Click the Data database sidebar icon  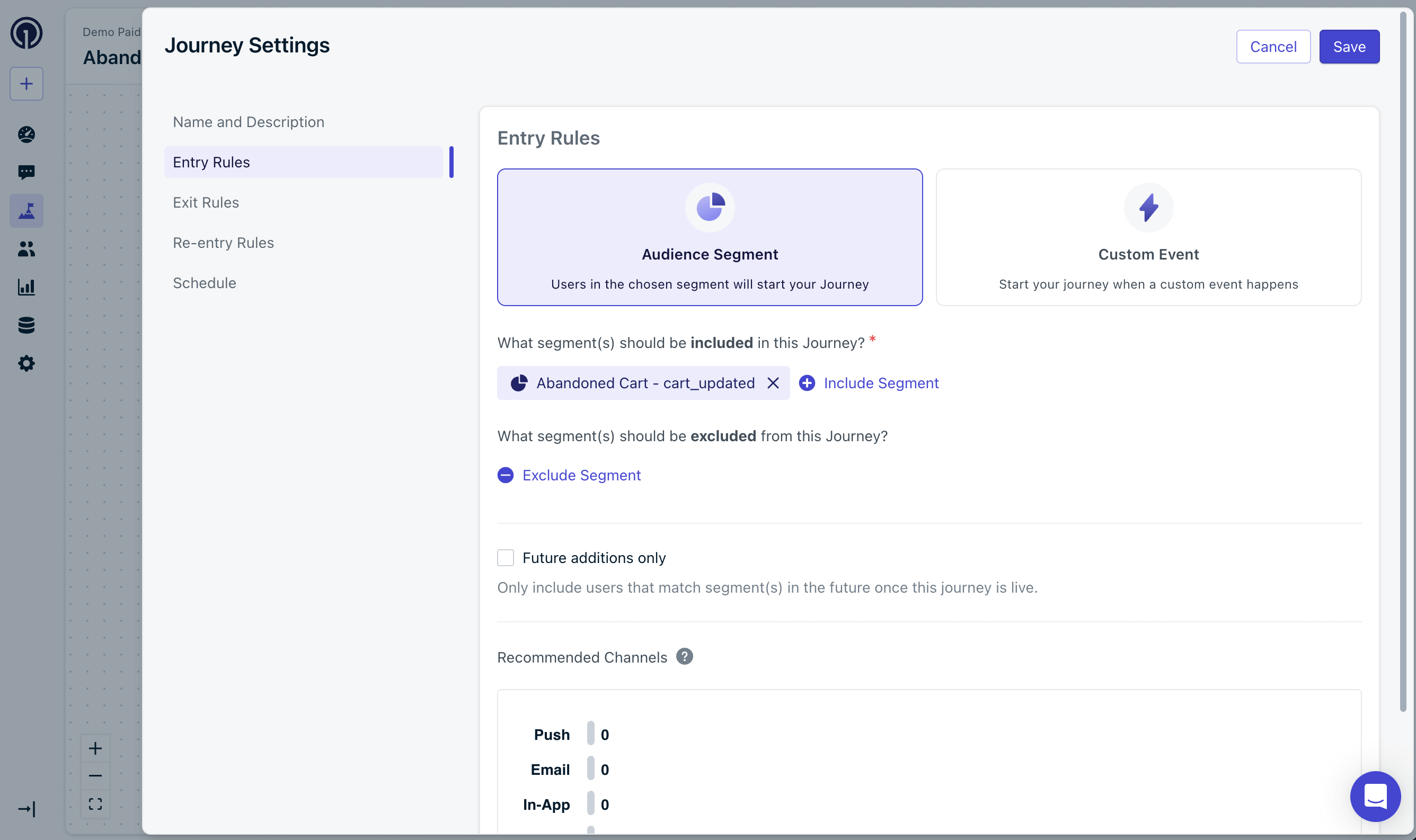click(26, 325)
